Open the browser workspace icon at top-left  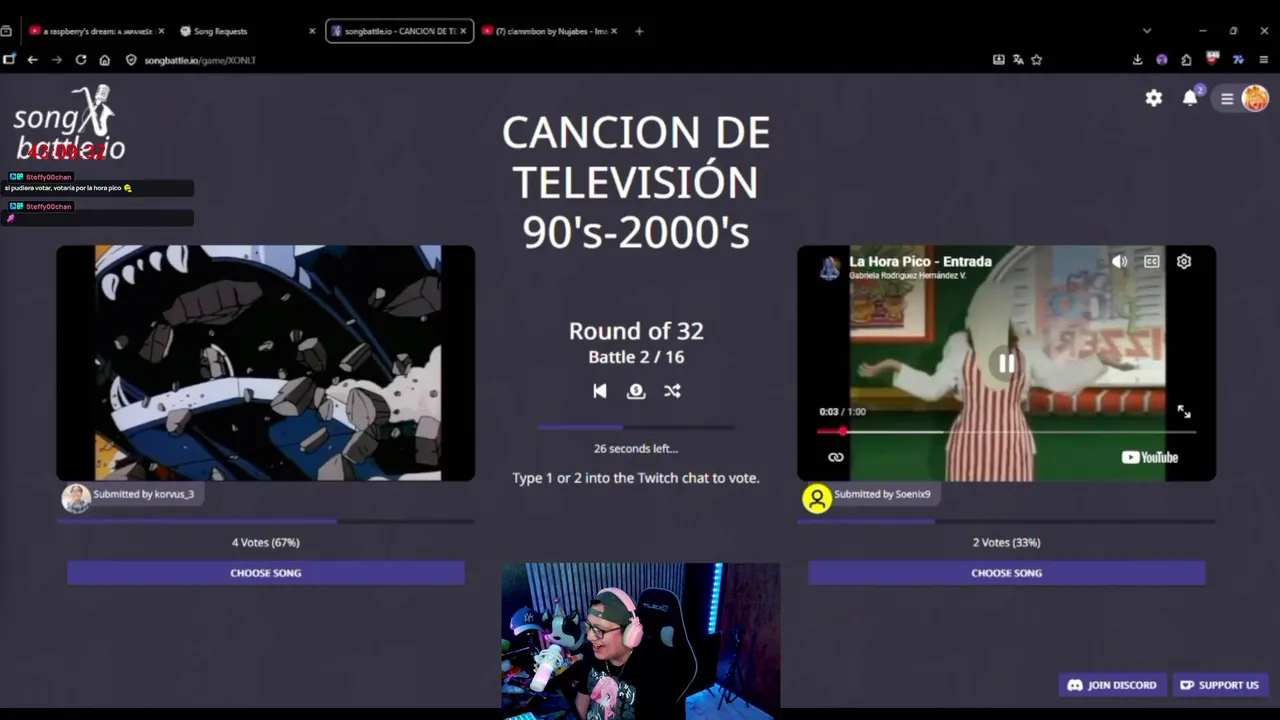point(6,31)
